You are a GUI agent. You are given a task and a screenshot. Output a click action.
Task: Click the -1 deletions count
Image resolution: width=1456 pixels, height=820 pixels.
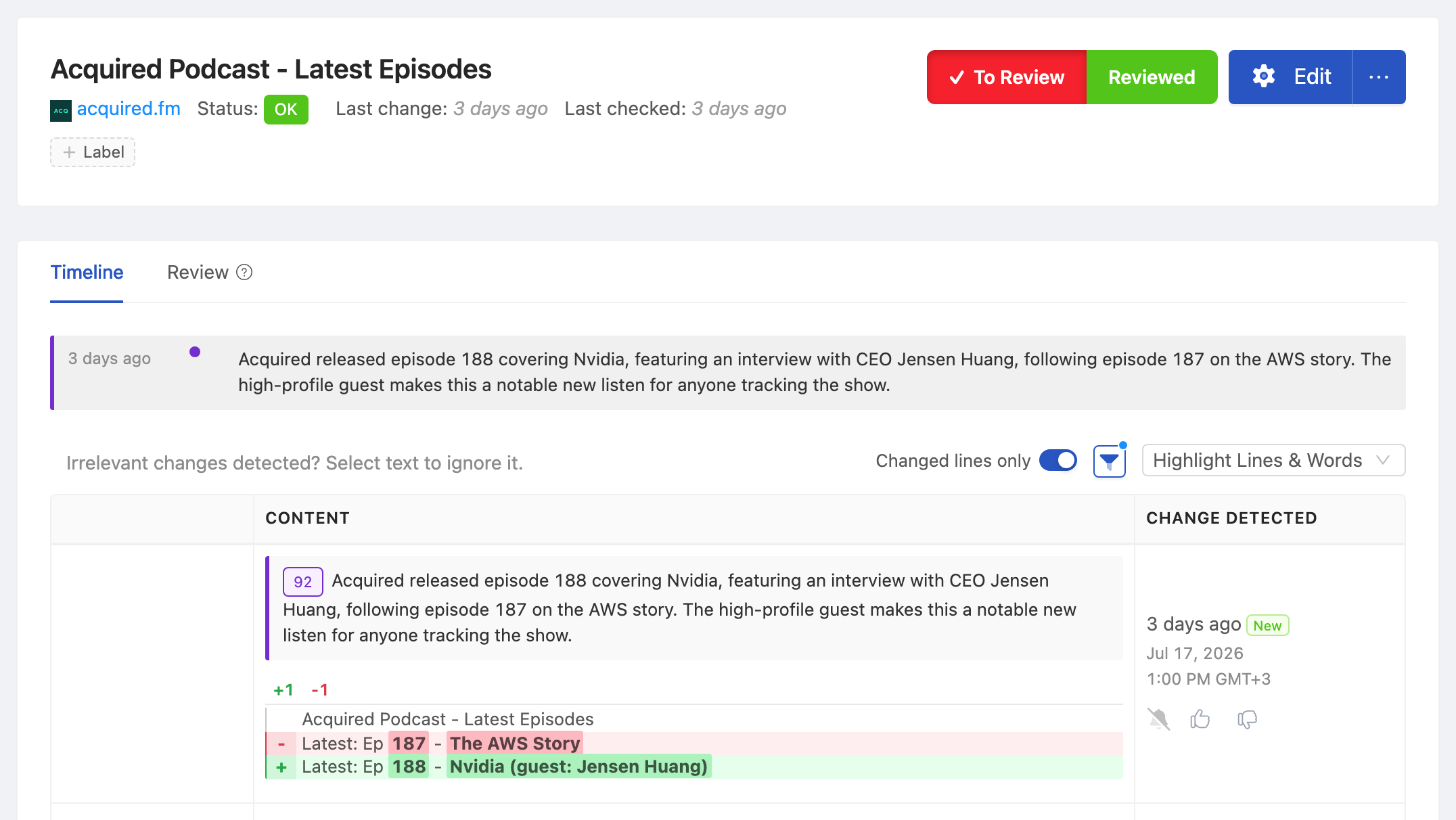coord(319,690)
